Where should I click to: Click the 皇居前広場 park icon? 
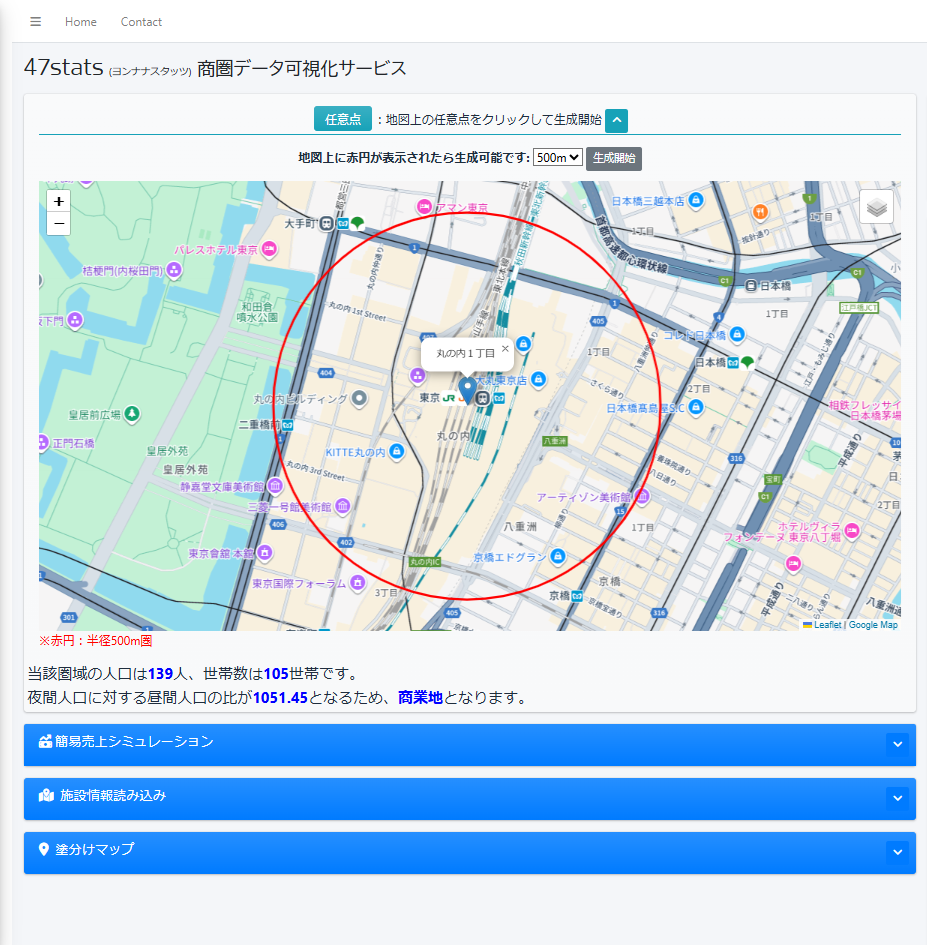coord(132,413)
